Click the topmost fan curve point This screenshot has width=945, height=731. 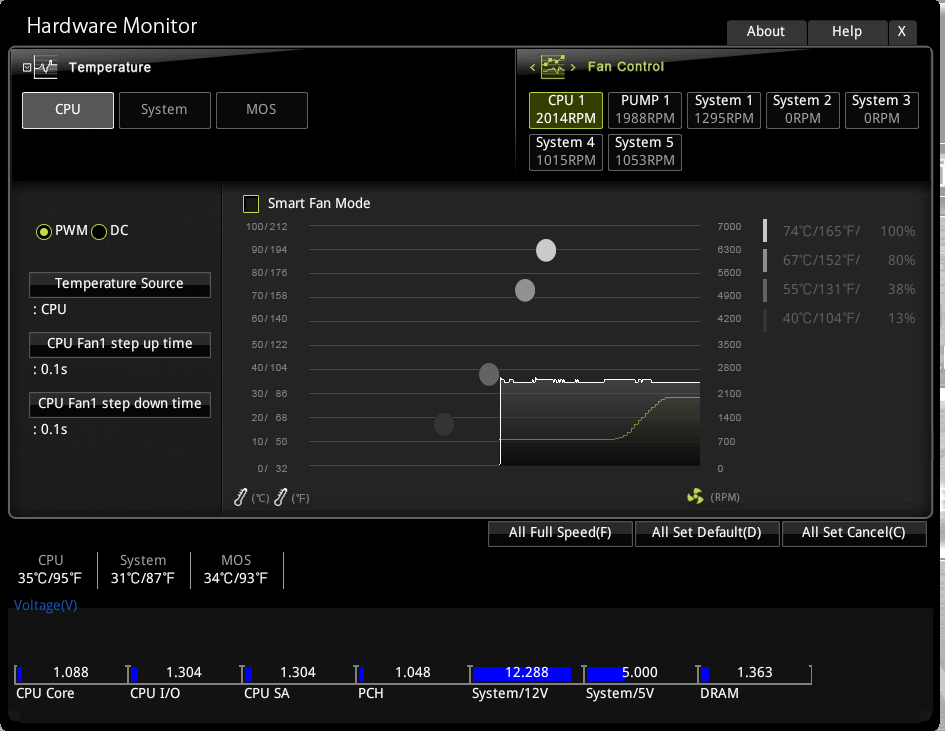point(546,250)
